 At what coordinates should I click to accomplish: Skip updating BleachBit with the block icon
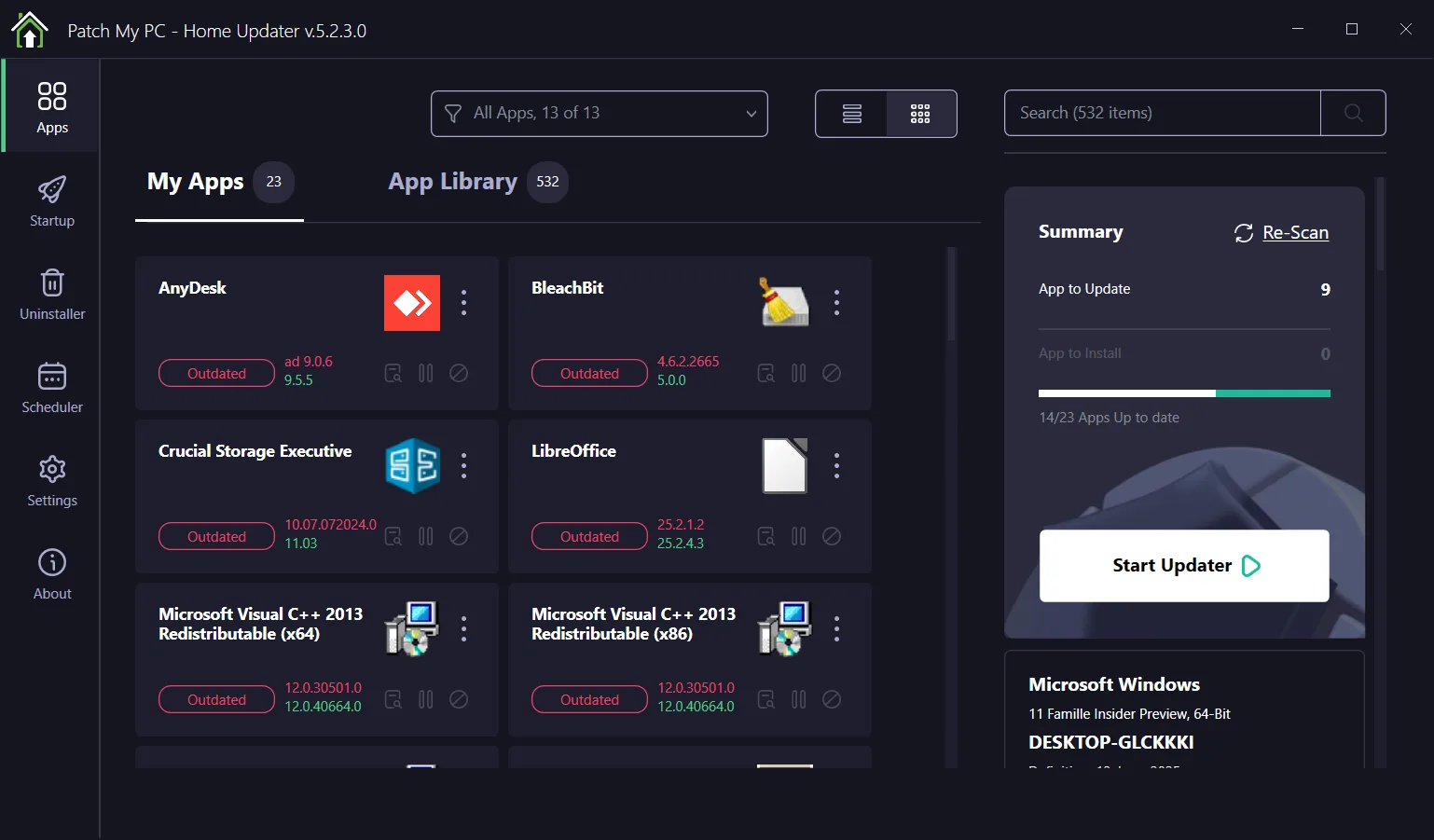coord(832,373)
